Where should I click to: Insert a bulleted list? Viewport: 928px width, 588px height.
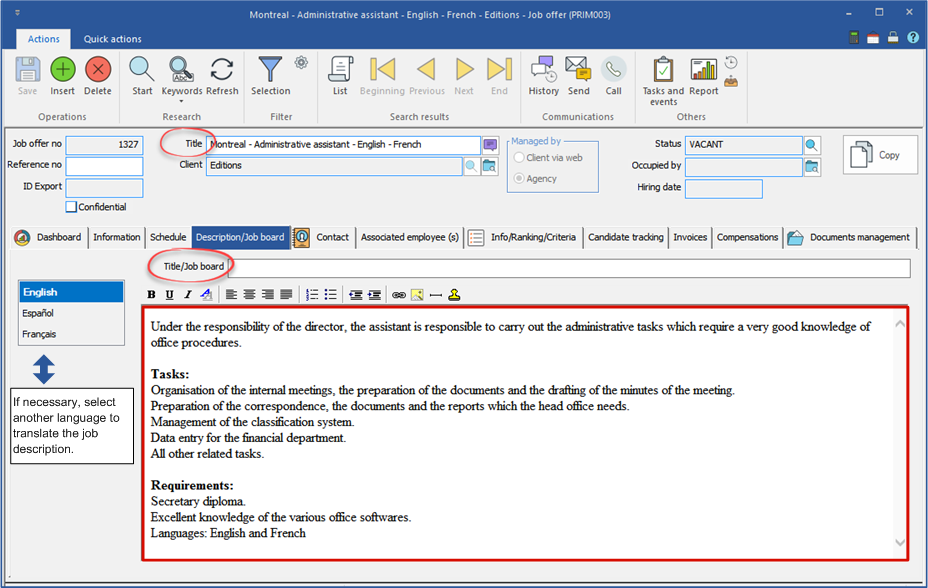[x=330, y=295]
